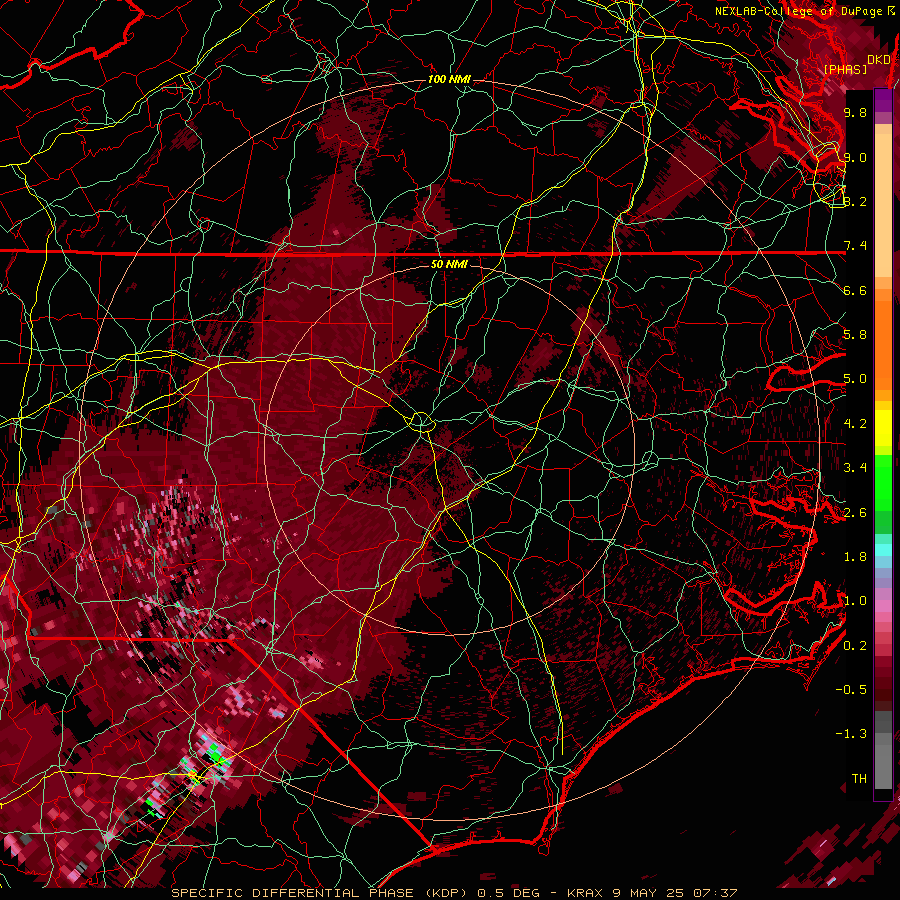Pick the pink color bar segment beside 1.0
900x900 pixels.
coord(883,606)
